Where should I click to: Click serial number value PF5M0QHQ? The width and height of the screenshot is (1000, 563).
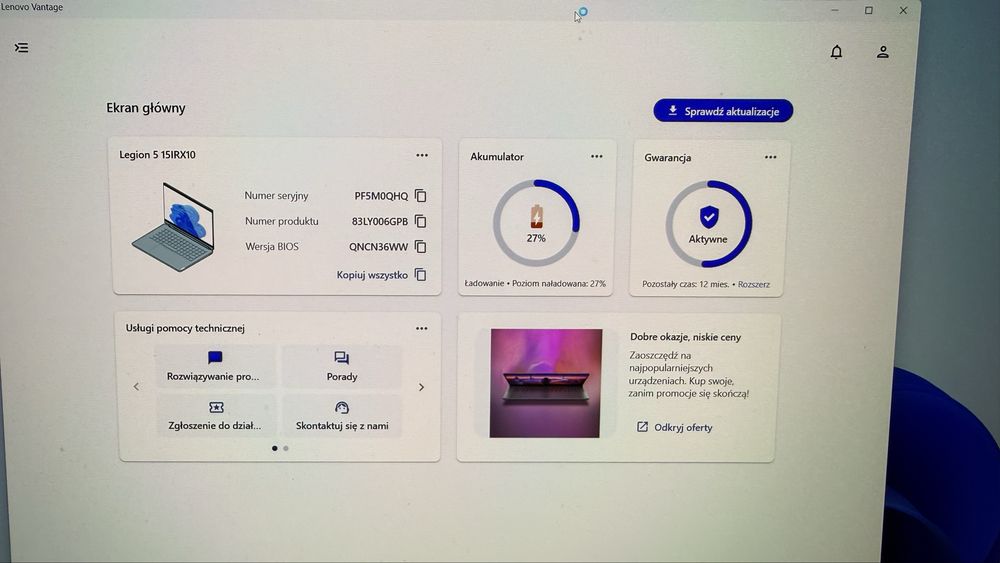click(381, 196)
